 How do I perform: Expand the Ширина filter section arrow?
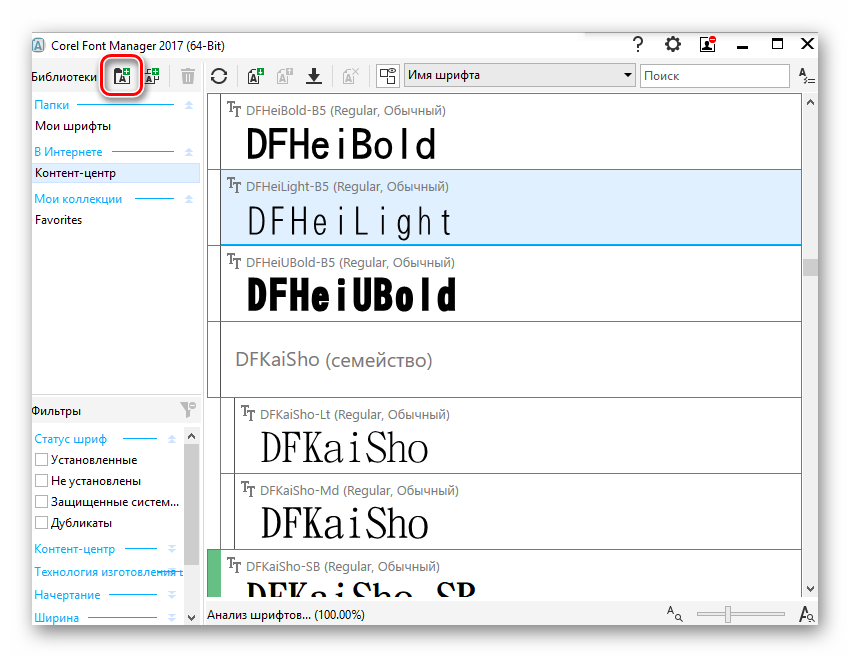[172, 617]
